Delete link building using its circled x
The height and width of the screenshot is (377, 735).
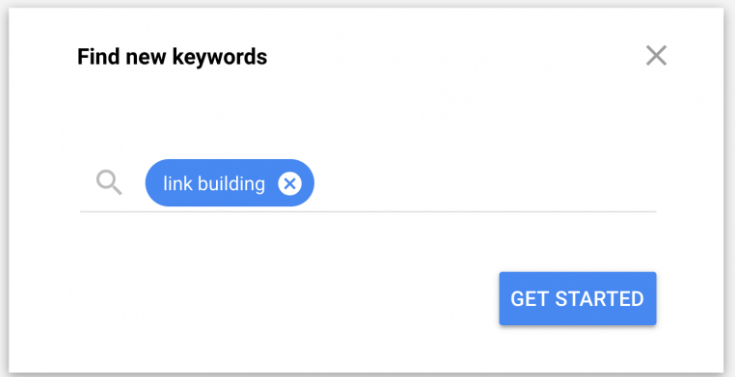click(290, 183)
